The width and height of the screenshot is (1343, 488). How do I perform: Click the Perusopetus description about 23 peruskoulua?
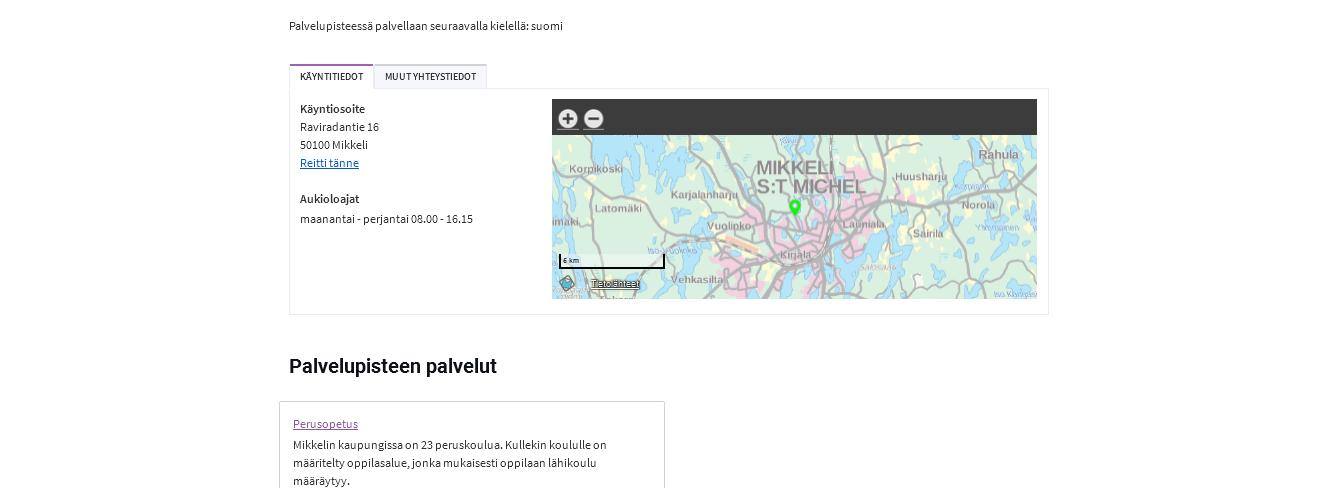[x=450, y=463]
